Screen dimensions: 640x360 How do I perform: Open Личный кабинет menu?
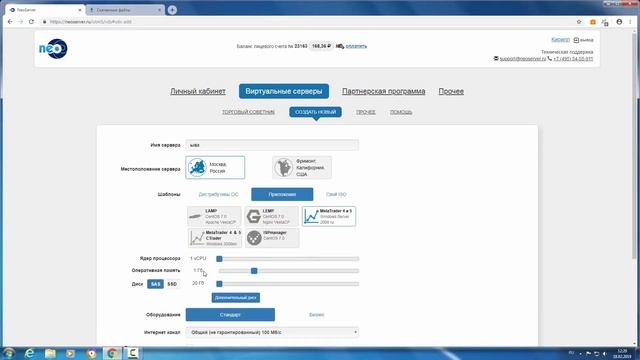click(x=198, y=91)
